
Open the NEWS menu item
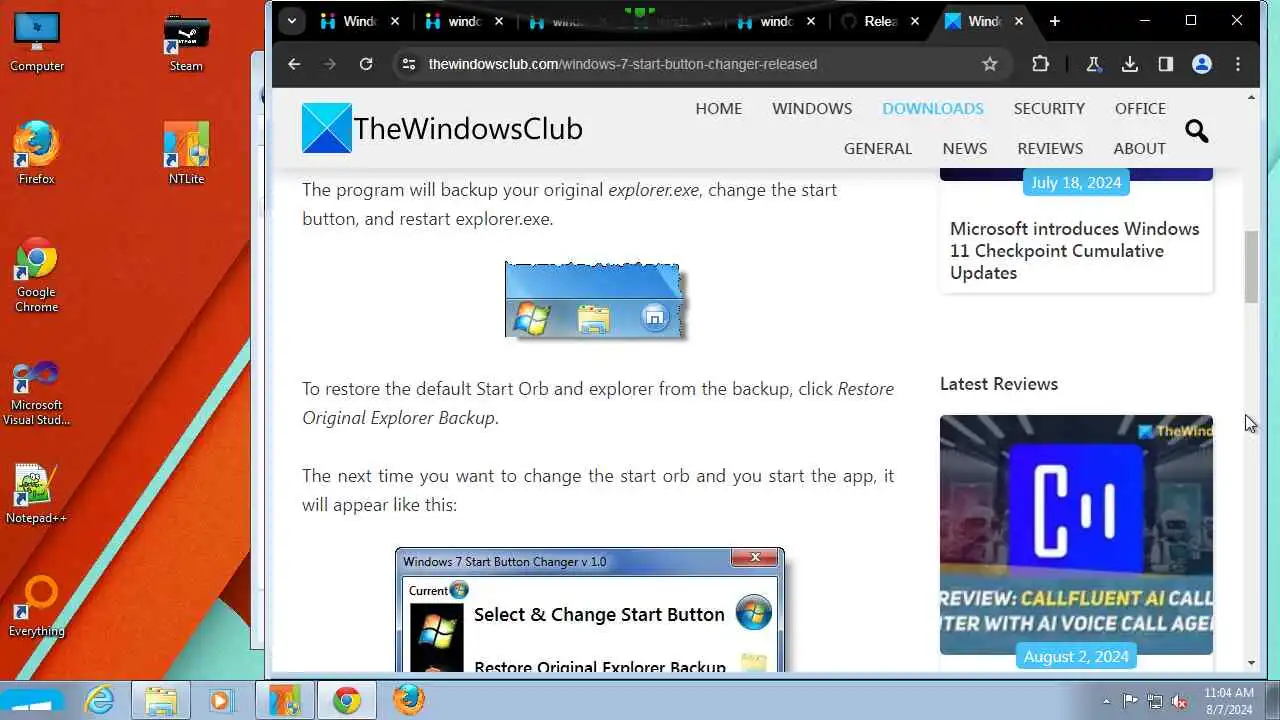tap(965, 148)
